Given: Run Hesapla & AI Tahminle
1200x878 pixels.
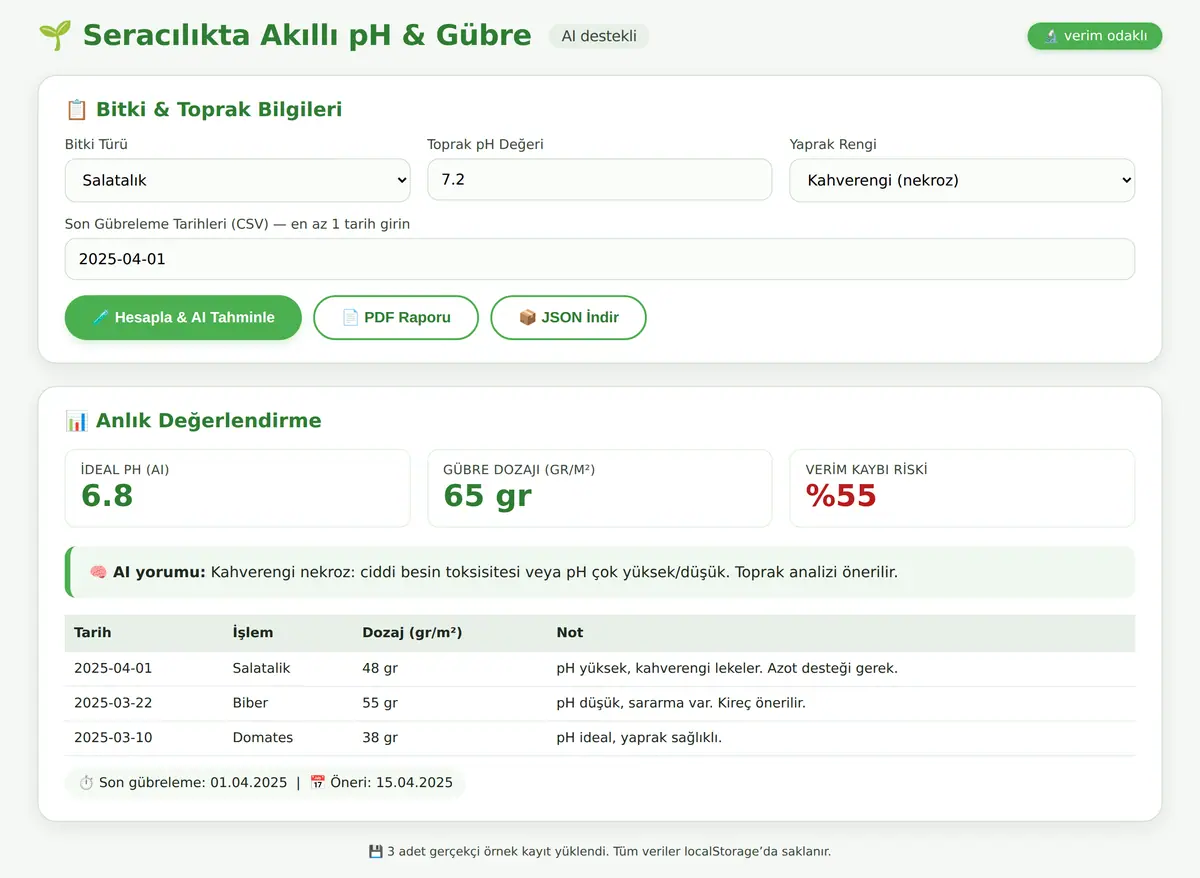Looking at the screenshot, I should pos(183,317).
